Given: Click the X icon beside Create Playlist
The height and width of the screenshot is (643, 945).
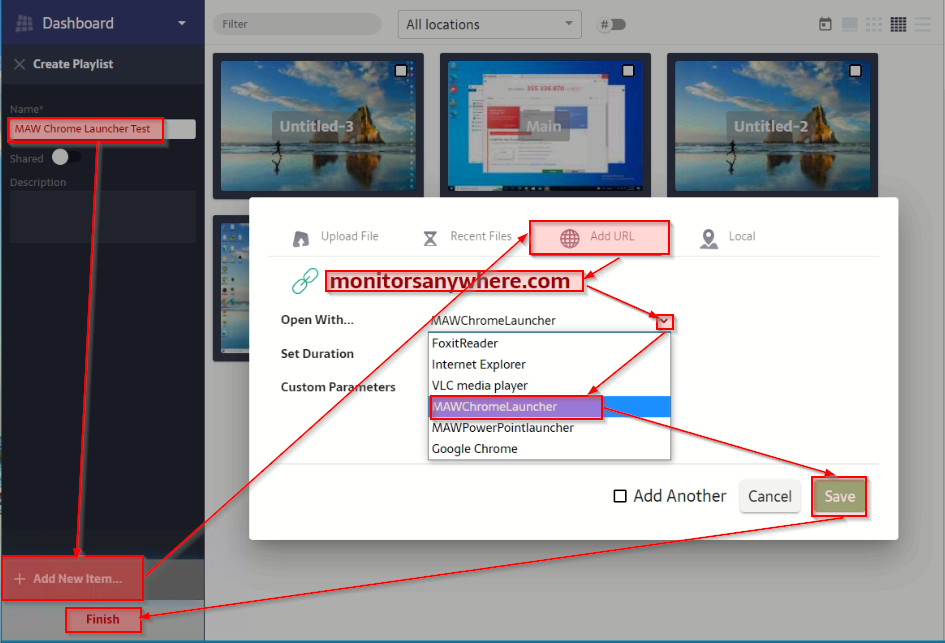Looking at the screenshot, I should point(19,64).
